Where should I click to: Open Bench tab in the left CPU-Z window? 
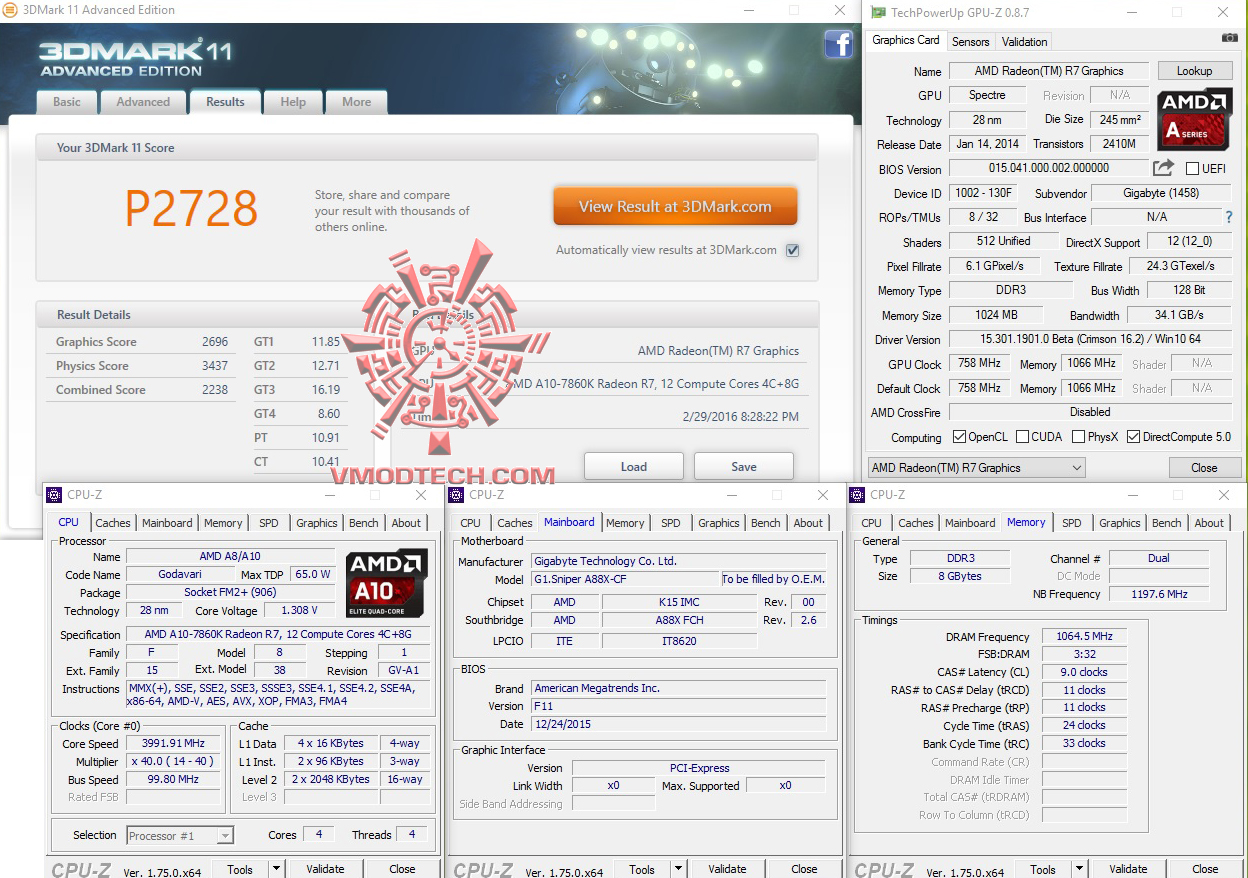(x=364, y=523)
